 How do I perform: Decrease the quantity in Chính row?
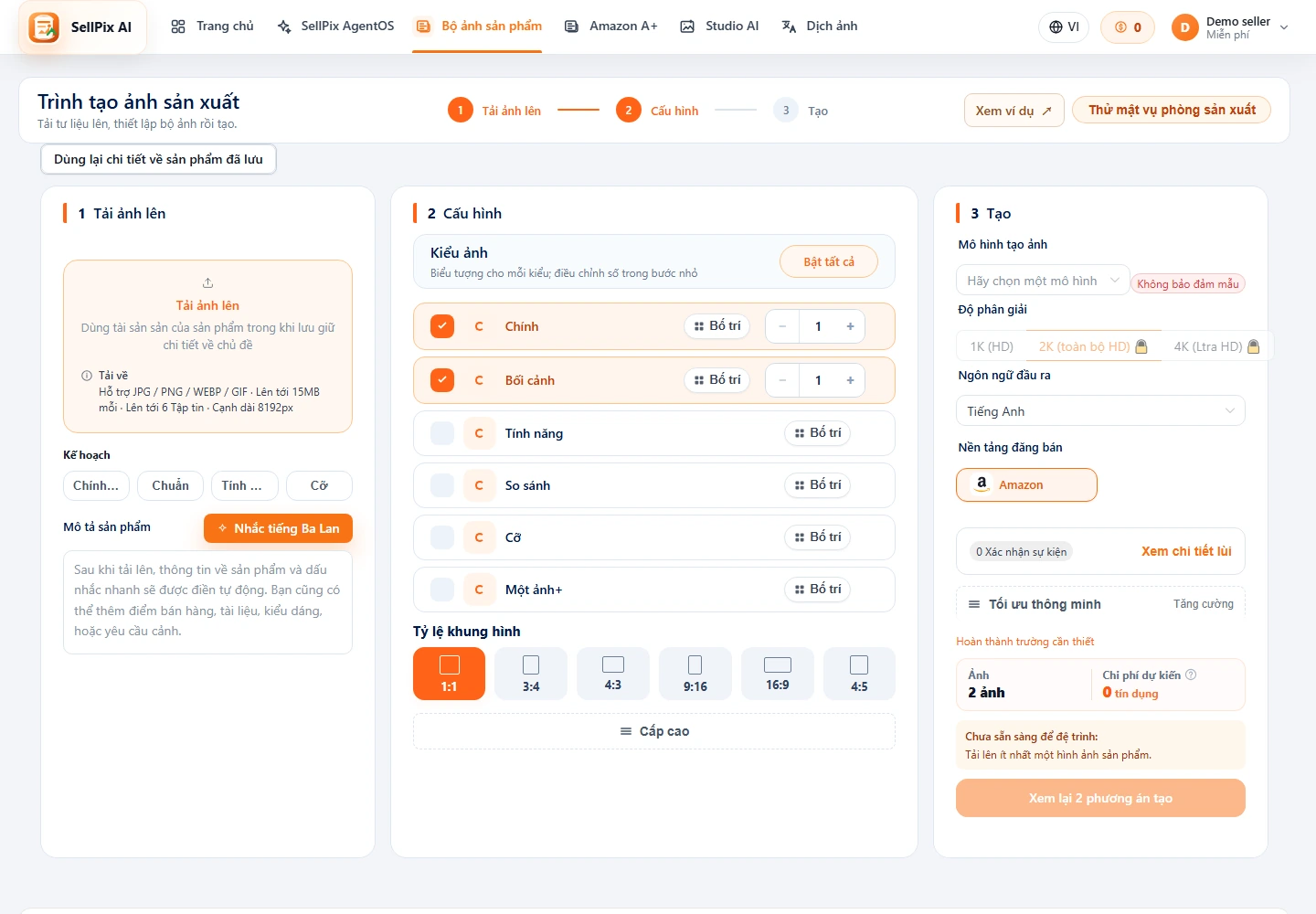pos(782,326)
